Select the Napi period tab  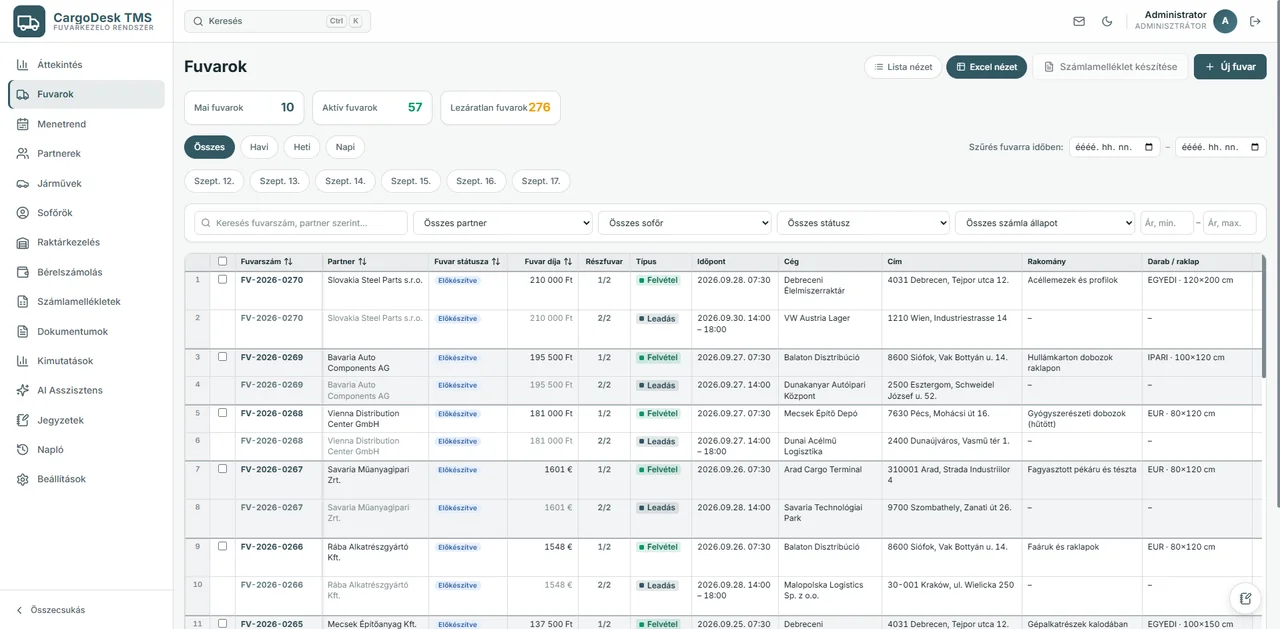pos(345,147)
